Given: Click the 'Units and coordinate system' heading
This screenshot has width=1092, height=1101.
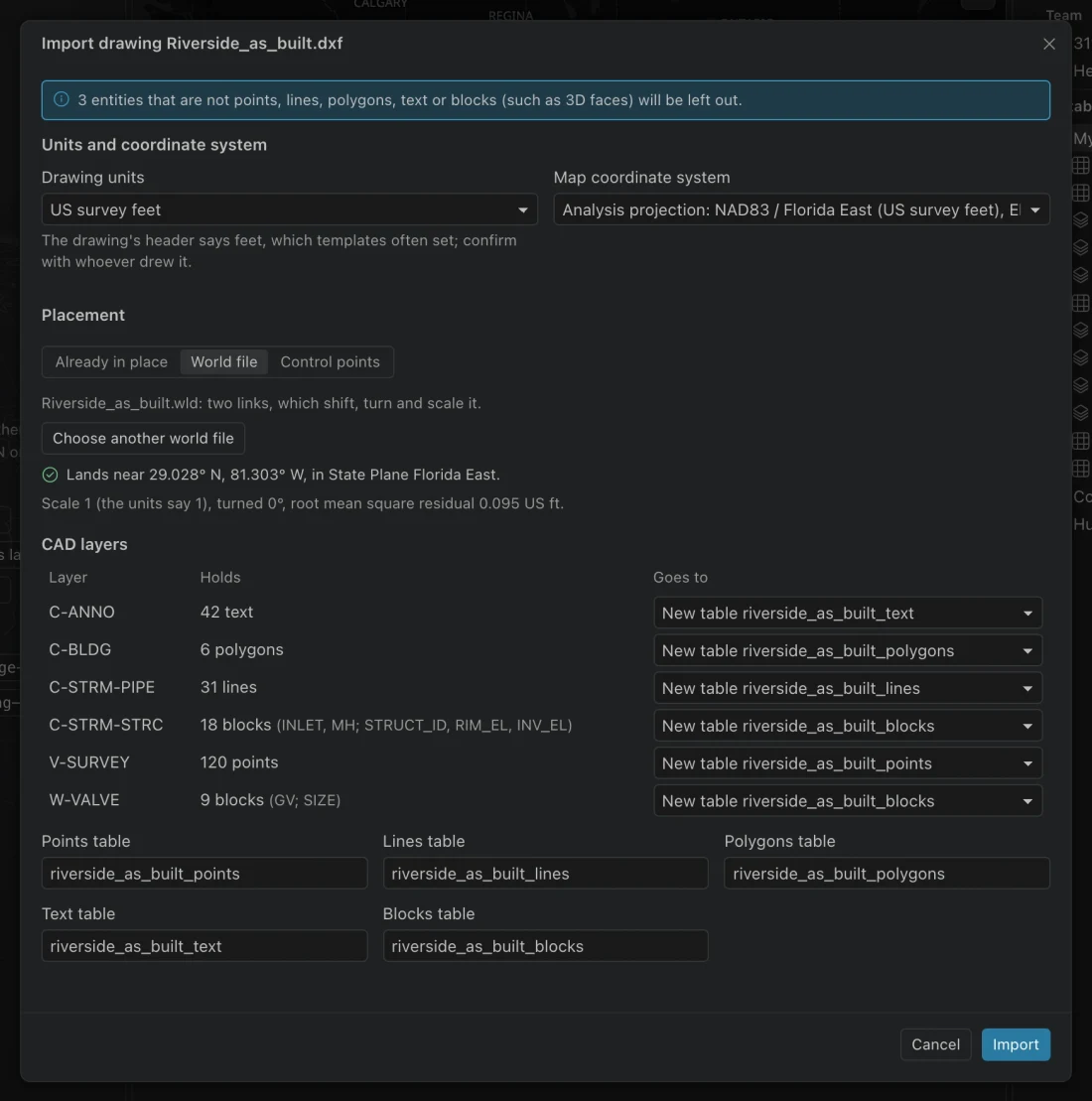Looking at the screenshot, I should pos(154,145).
